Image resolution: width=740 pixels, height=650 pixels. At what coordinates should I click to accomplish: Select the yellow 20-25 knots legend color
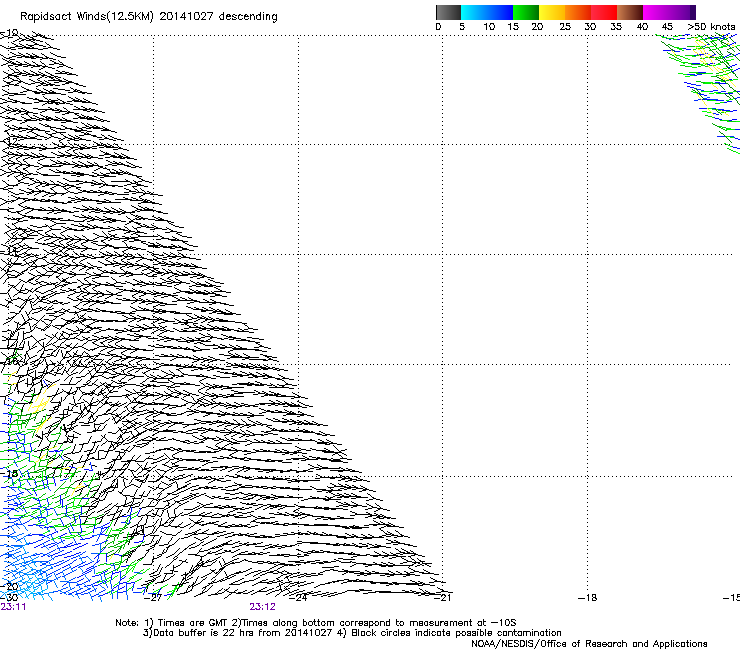552,12
